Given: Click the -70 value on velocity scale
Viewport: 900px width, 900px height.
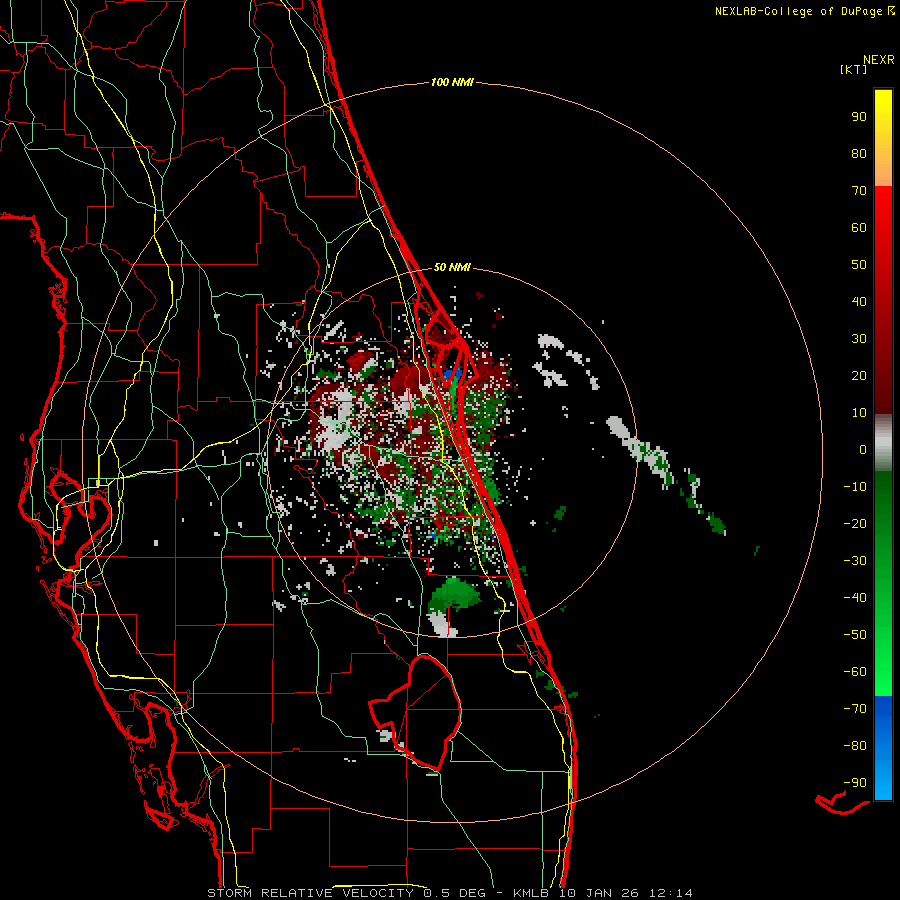Looking at the screenshot, I should coord(855,709).
